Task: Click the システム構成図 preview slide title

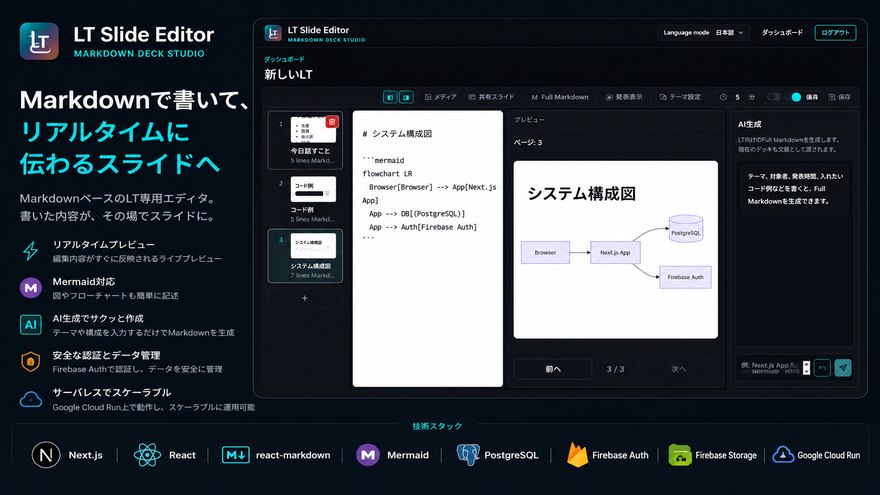Action: pyautogui.click(x=581, y=194)
